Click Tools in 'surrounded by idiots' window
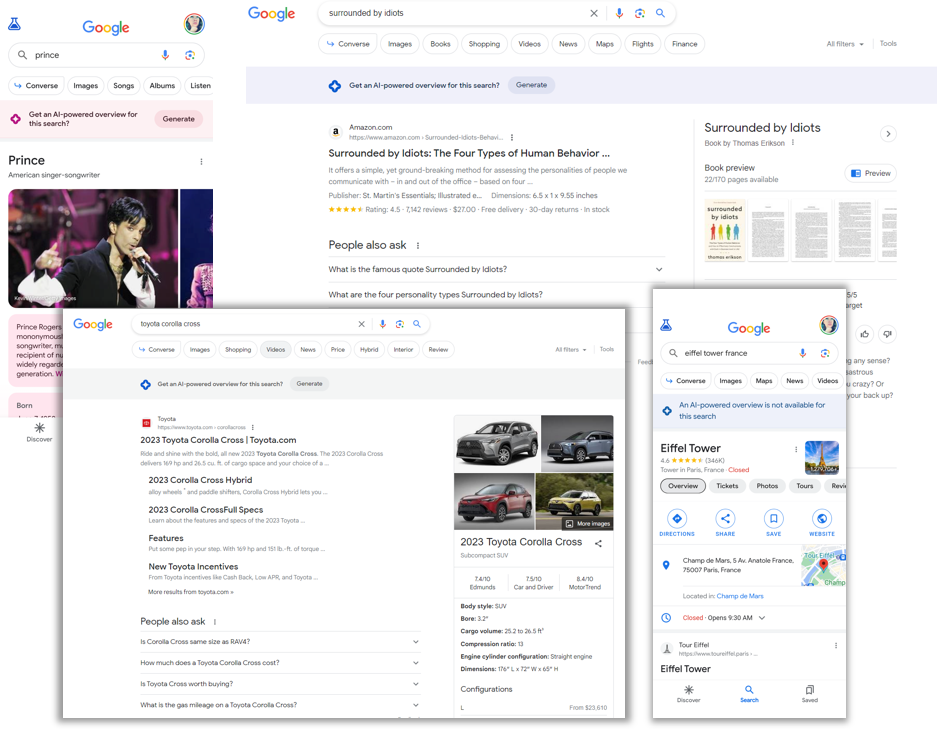Viewport: 939px width, 729px height. [x=888, y=44]
